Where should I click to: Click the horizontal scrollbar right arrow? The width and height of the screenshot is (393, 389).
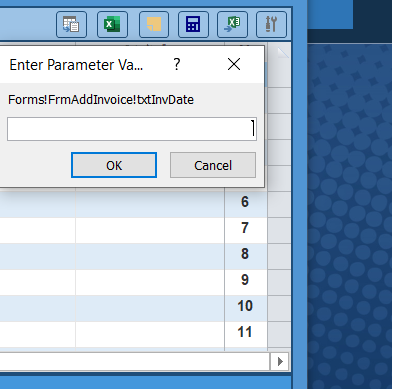click(x=280, y=361)
